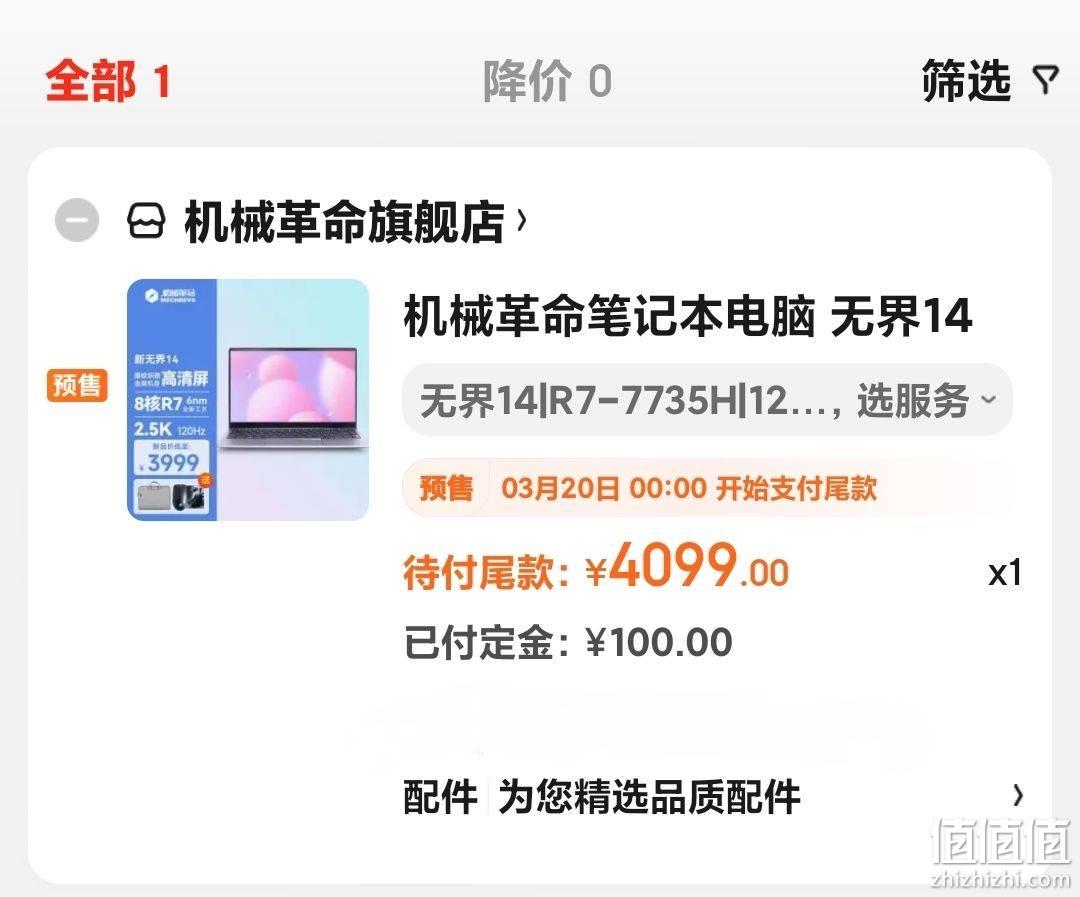Open the 筛选 filter funnel icon
Screen dimensions: 1080x897
pyautogui.click(x=1046, y=81)
